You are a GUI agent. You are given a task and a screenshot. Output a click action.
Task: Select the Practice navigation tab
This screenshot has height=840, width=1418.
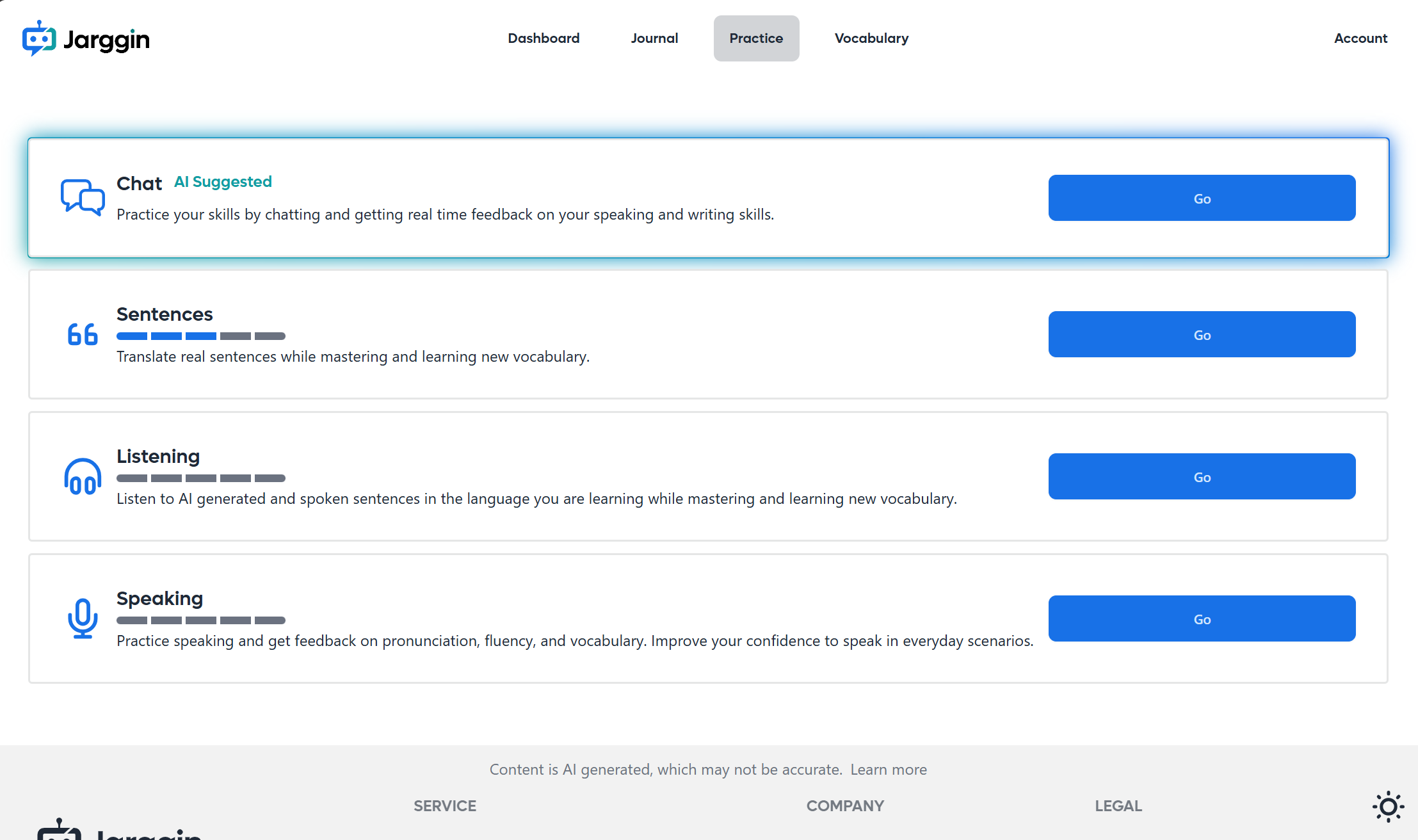(x=756, y=38)
